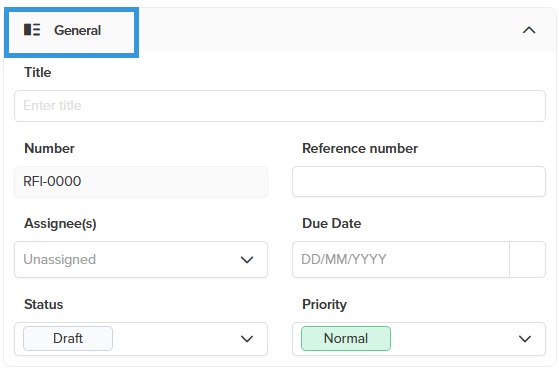Click the green Normal priority badge
The height and width of the screenshot is (379, 559).
coord(346,338)
